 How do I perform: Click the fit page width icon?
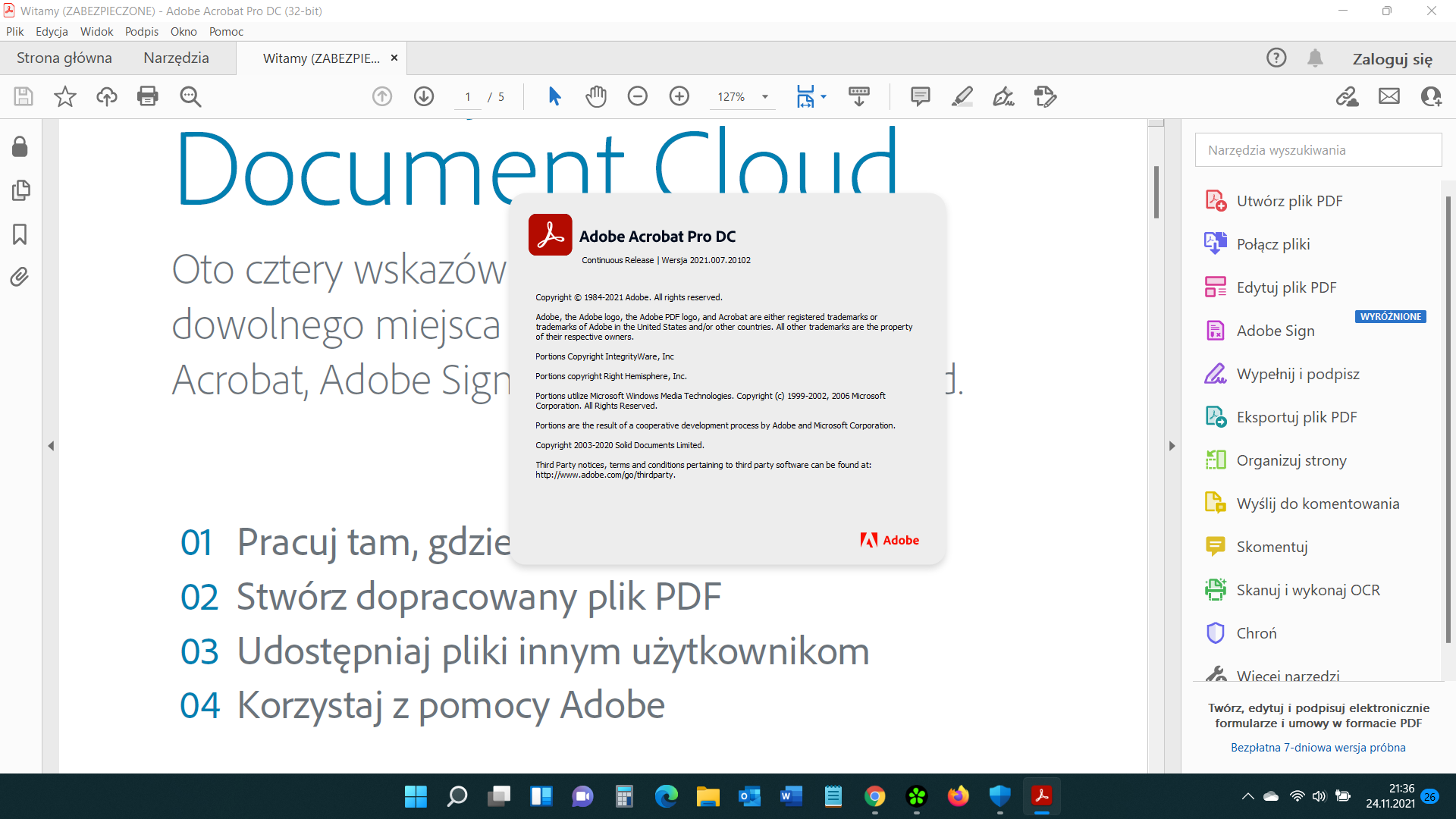(x=805, y=96)
